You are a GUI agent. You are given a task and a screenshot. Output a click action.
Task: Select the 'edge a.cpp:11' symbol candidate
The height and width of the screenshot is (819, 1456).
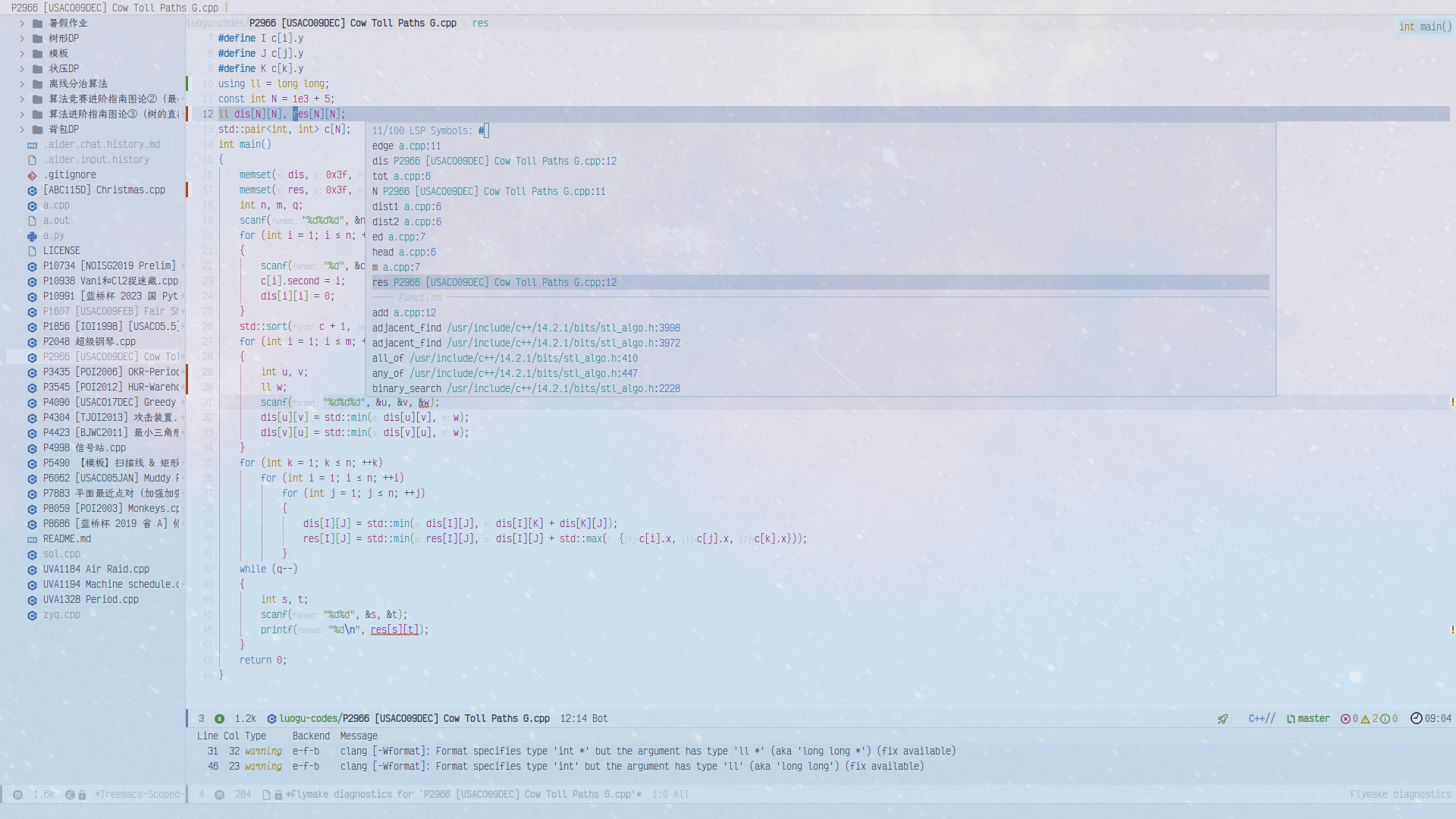(821, 146)
